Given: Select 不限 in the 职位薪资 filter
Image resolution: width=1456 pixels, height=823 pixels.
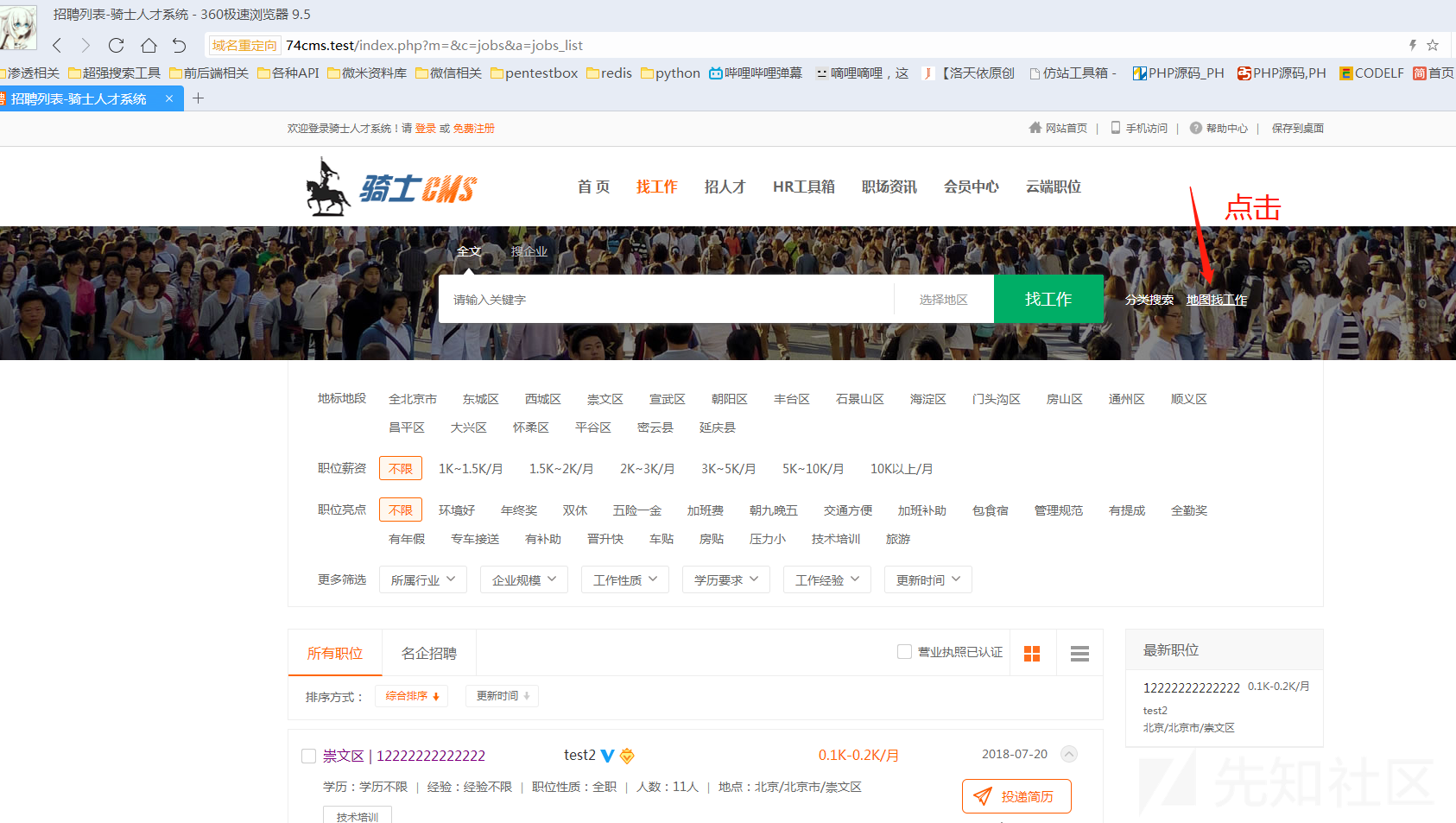Looking at the screenshot, I should click(401, 469).
